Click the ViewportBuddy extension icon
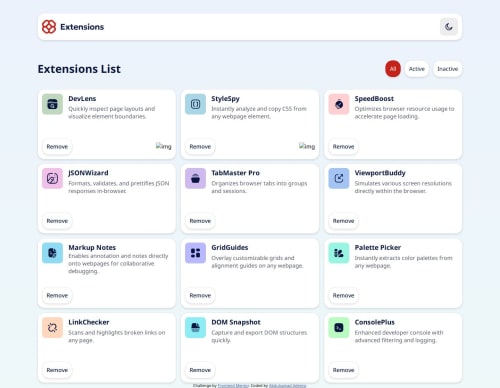Screen dimensions: 500x388 coord(339,179)
